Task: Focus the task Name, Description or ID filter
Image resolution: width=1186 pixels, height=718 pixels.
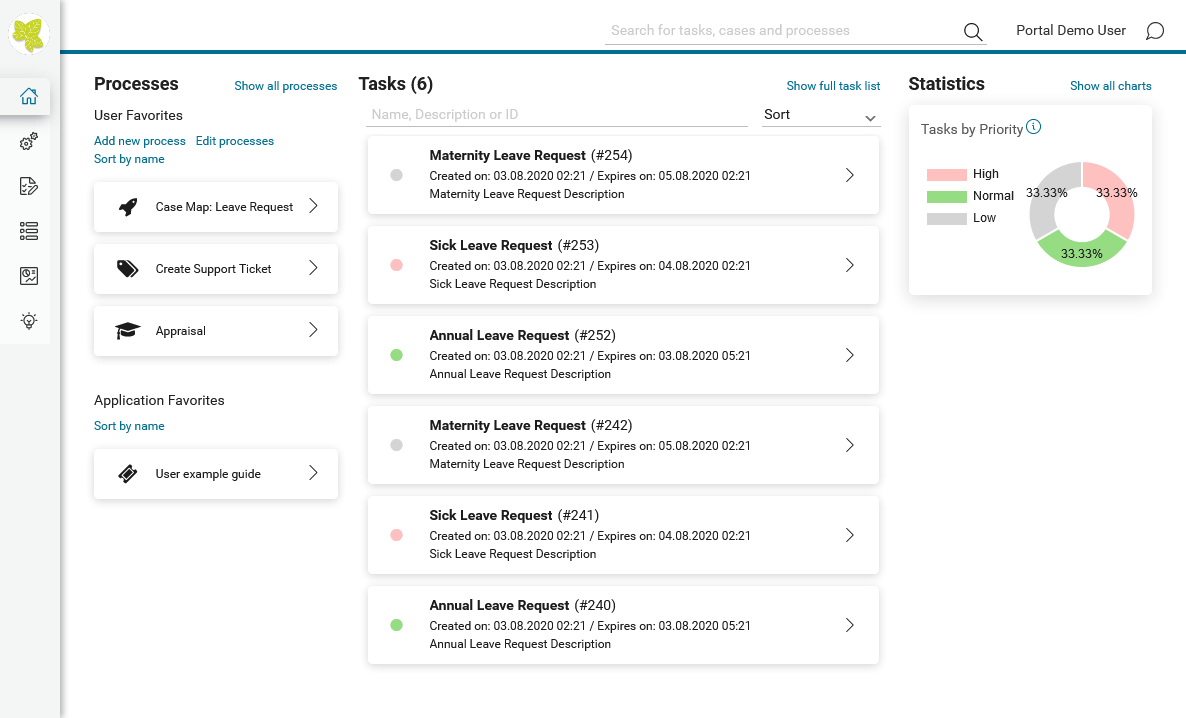Action: coord(557,115)
